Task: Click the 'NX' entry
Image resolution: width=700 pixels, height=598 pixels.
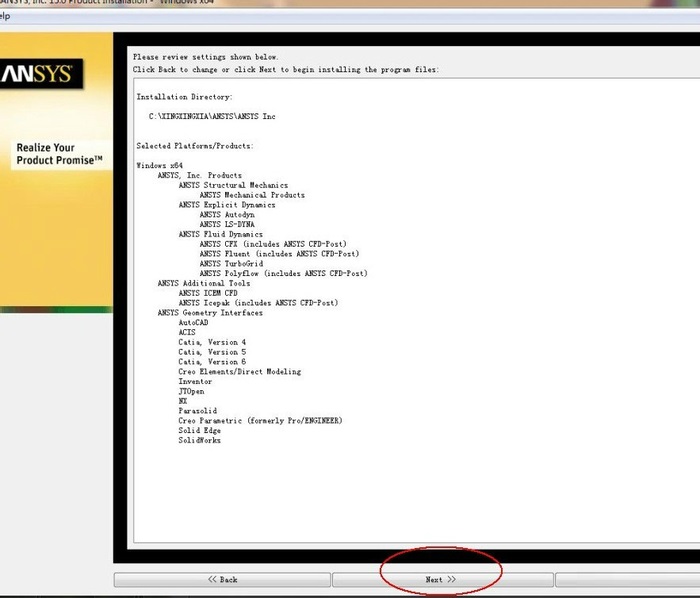Action: point(183,401)
